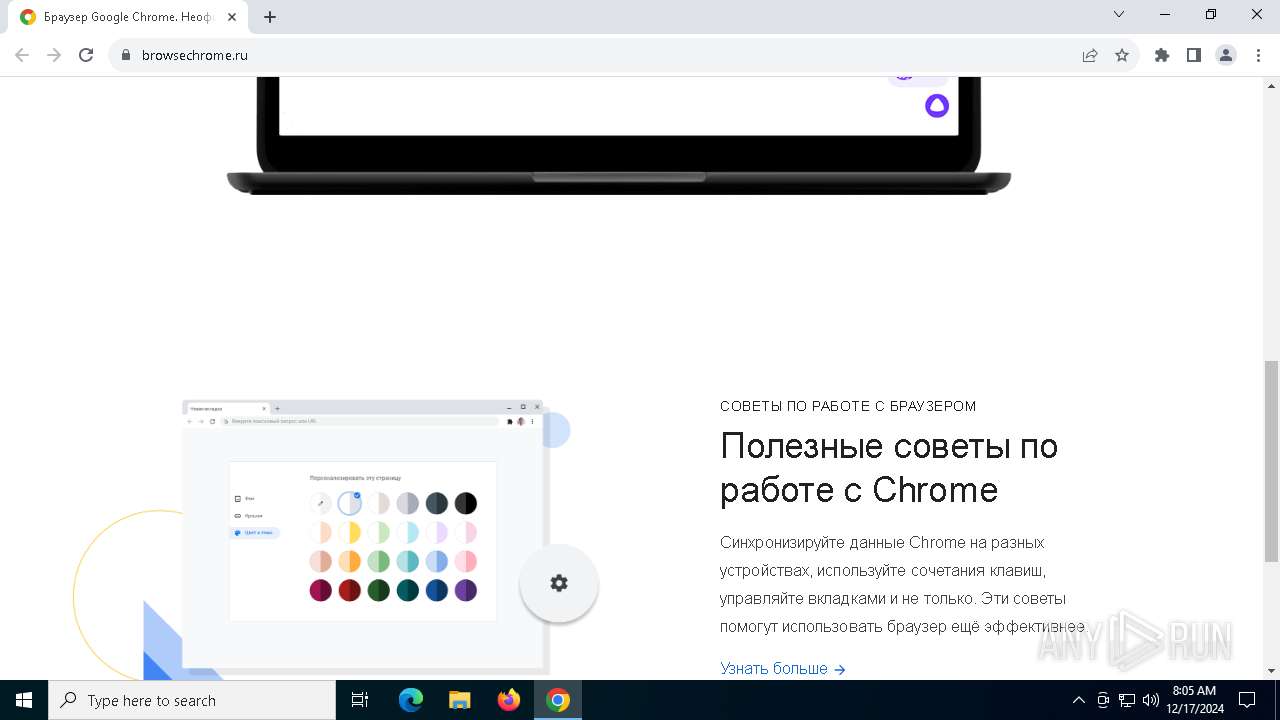Open Chrome's three-dot menu
The height and width of the screenshot is (720, 1280).
pyautogui.click(x=1258, y=55)
